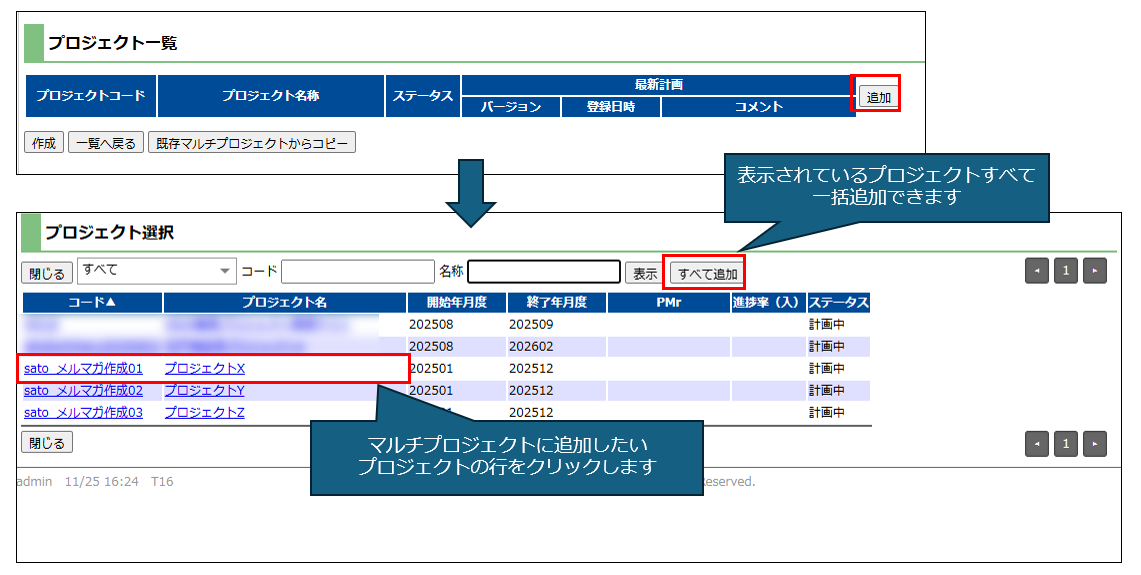
Task: Focus the 名称 text input field
Action: click(544, 272)
